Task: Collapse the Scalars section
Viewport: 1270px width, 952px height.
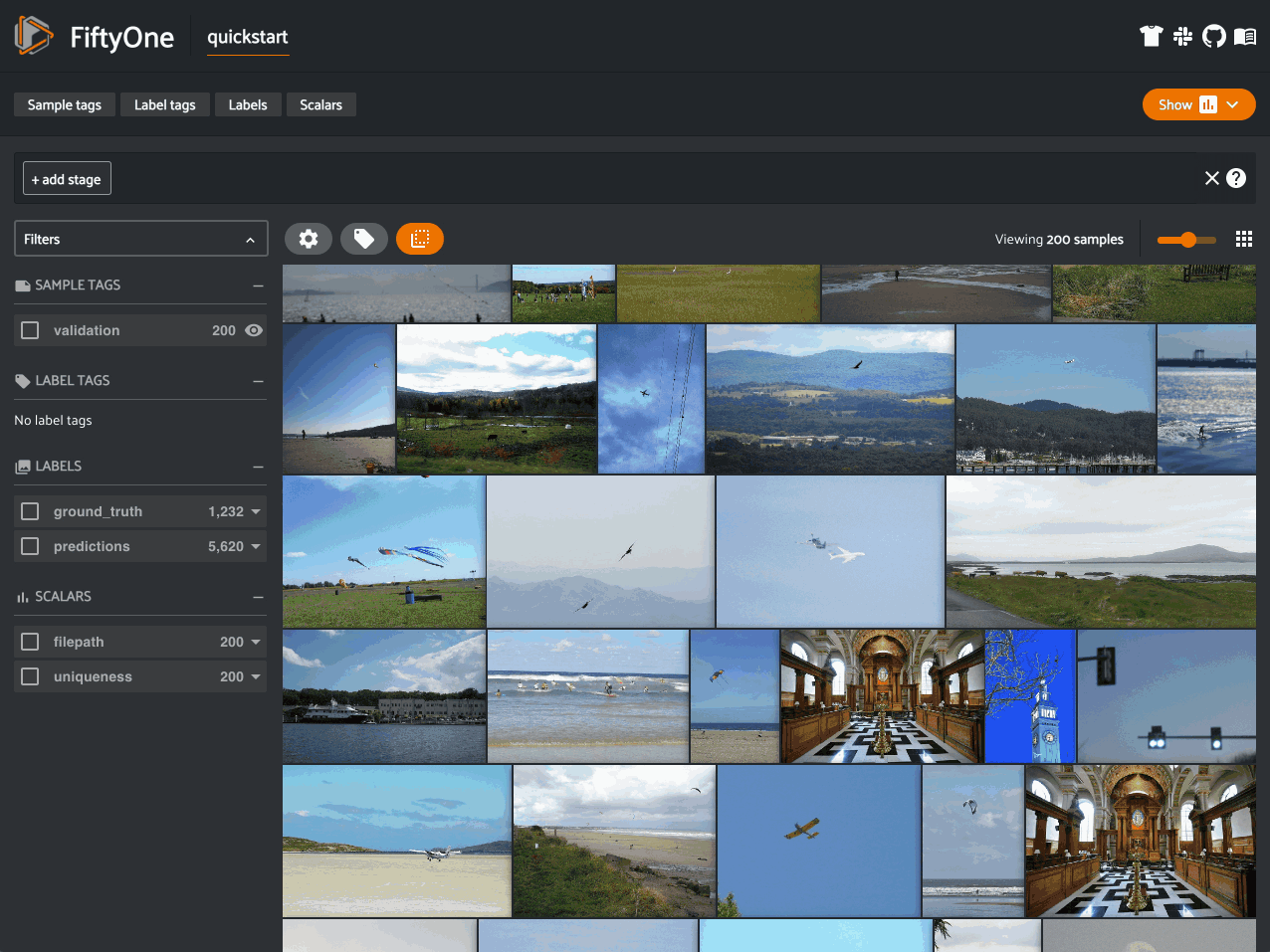Action: pyautogui.click(x=258, y=597)
